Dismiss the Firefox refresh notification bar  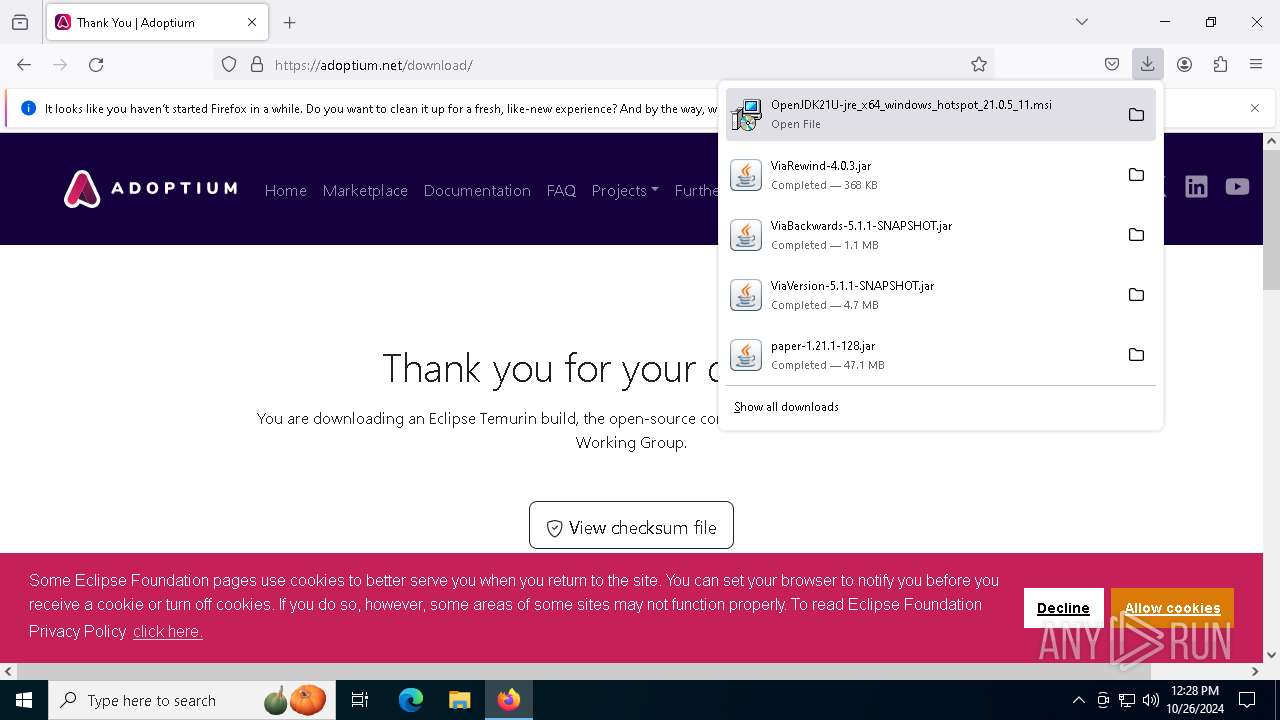point(1255,108)
